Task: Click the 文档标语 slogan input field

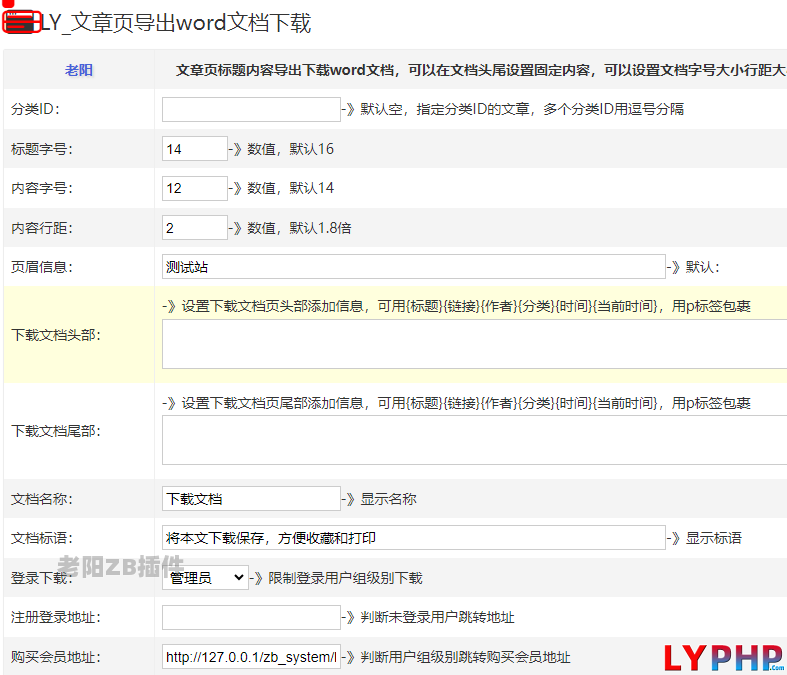Action: pos(413,538)
